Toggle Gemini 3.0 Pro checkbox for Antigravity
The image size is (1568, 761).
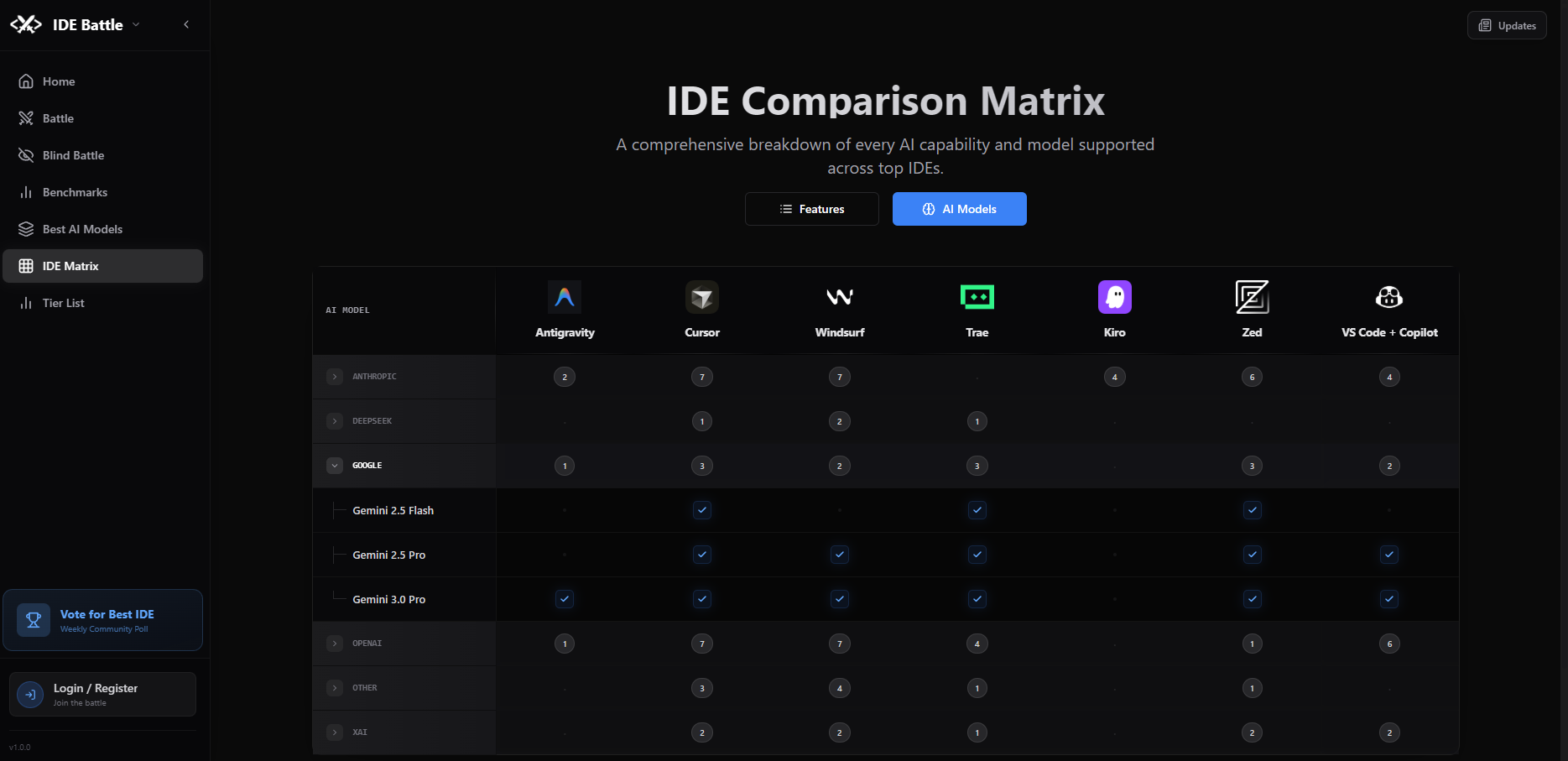tap(565, 598)
